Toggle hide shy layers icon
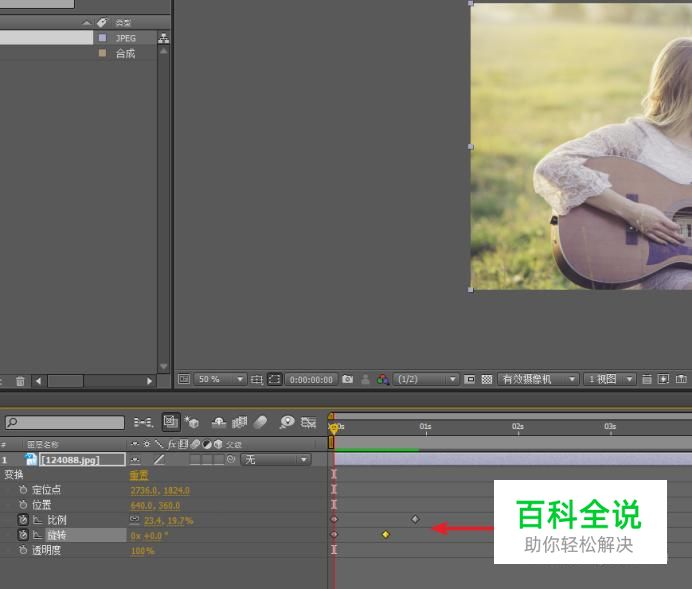The height and width of the screenshot is (589, 692). [x=219, y=423]
